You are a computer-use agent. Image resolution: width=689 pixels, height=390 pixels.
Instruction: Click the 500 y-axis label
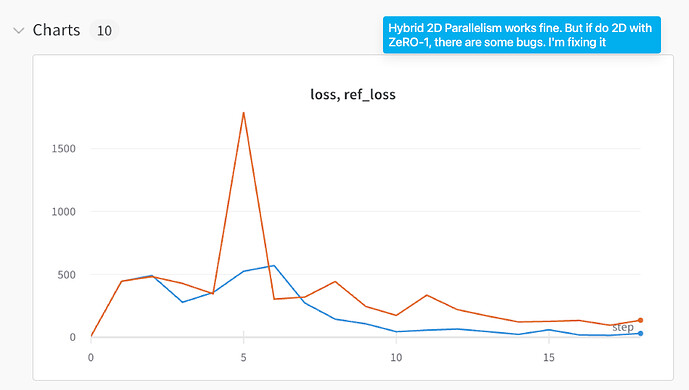tap(67, 274)
